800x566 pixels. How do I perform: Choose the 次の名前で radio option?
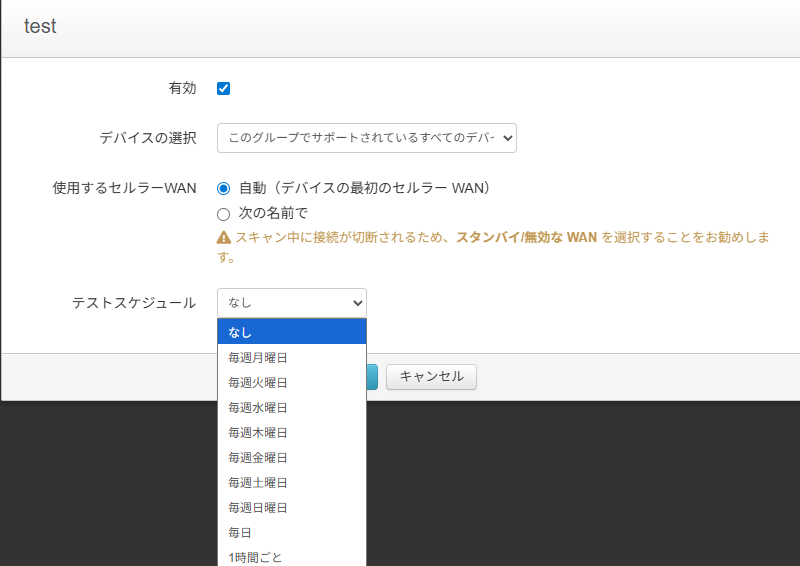click(224, 213)
